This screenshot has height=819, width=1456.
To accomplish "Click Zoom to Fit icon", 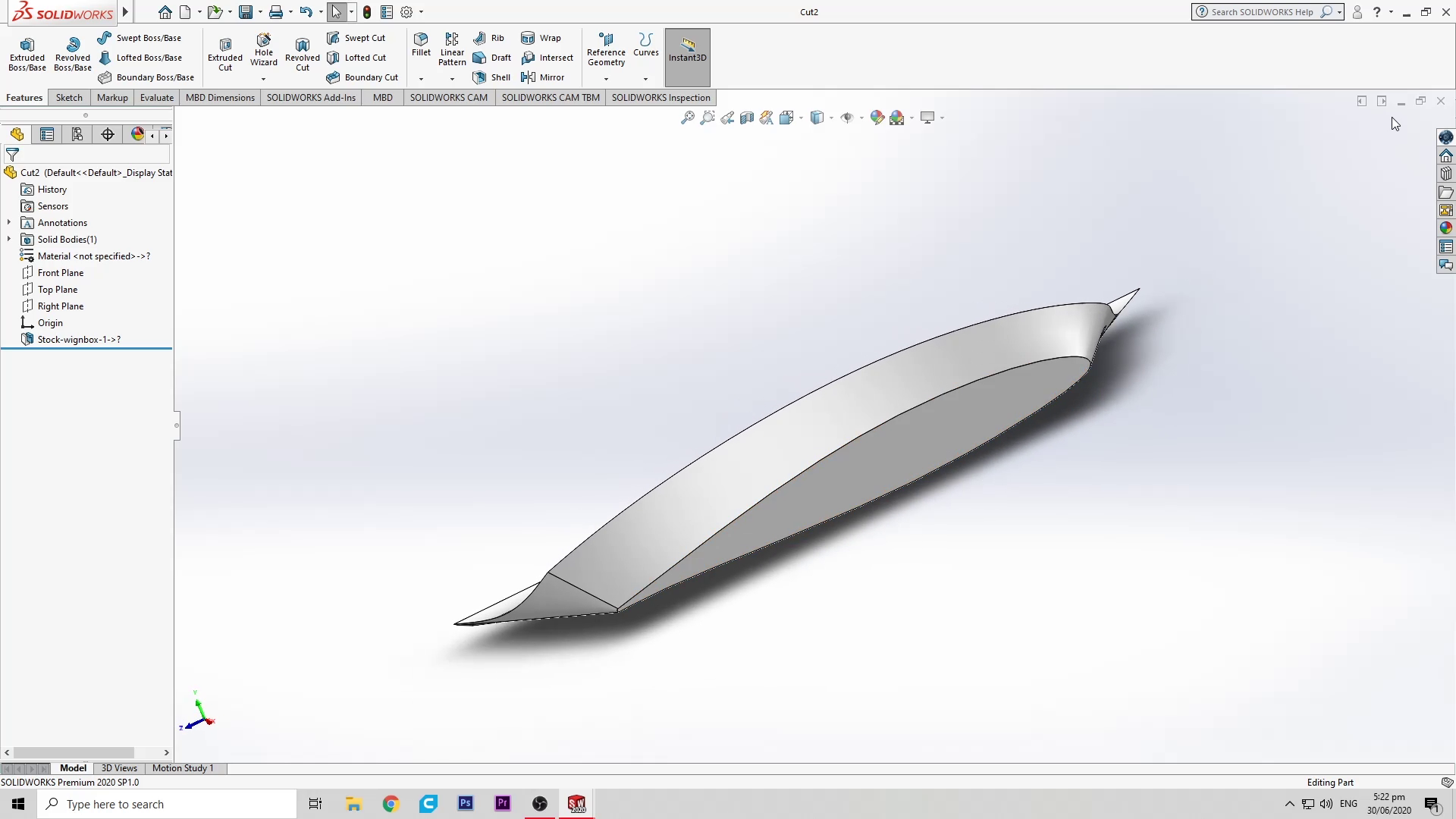I will click(688, 118).
